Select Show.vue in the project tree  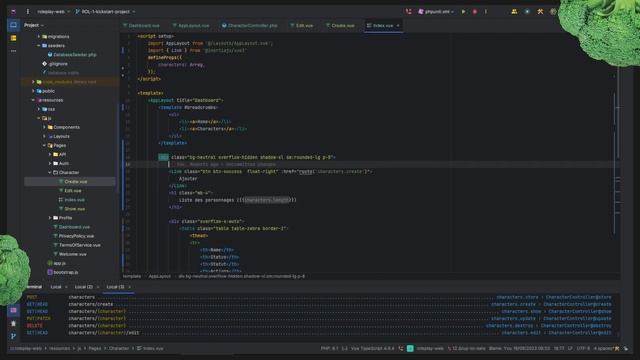point(72,209)
